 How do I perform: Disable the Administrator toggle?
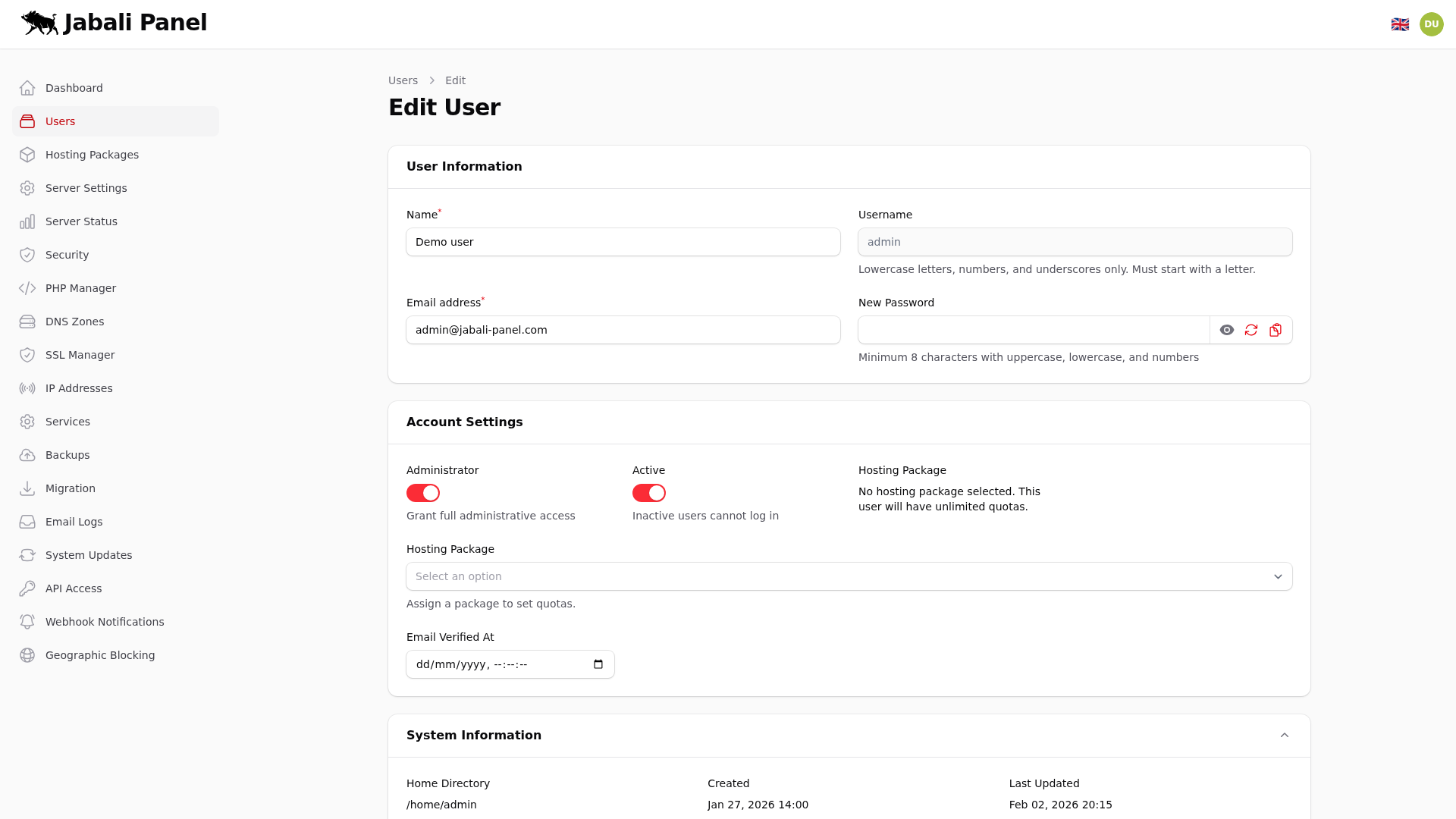click(423, 493)
